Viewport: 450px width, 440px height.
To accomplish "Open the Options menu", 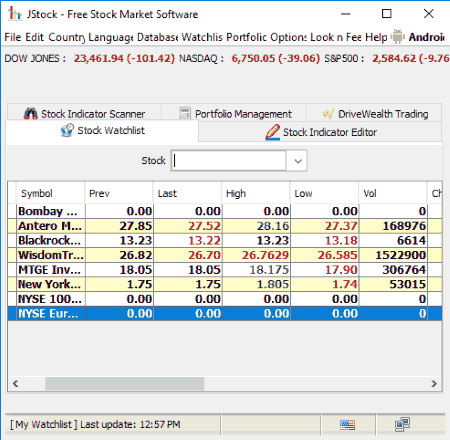I will [x=289, y=37].
